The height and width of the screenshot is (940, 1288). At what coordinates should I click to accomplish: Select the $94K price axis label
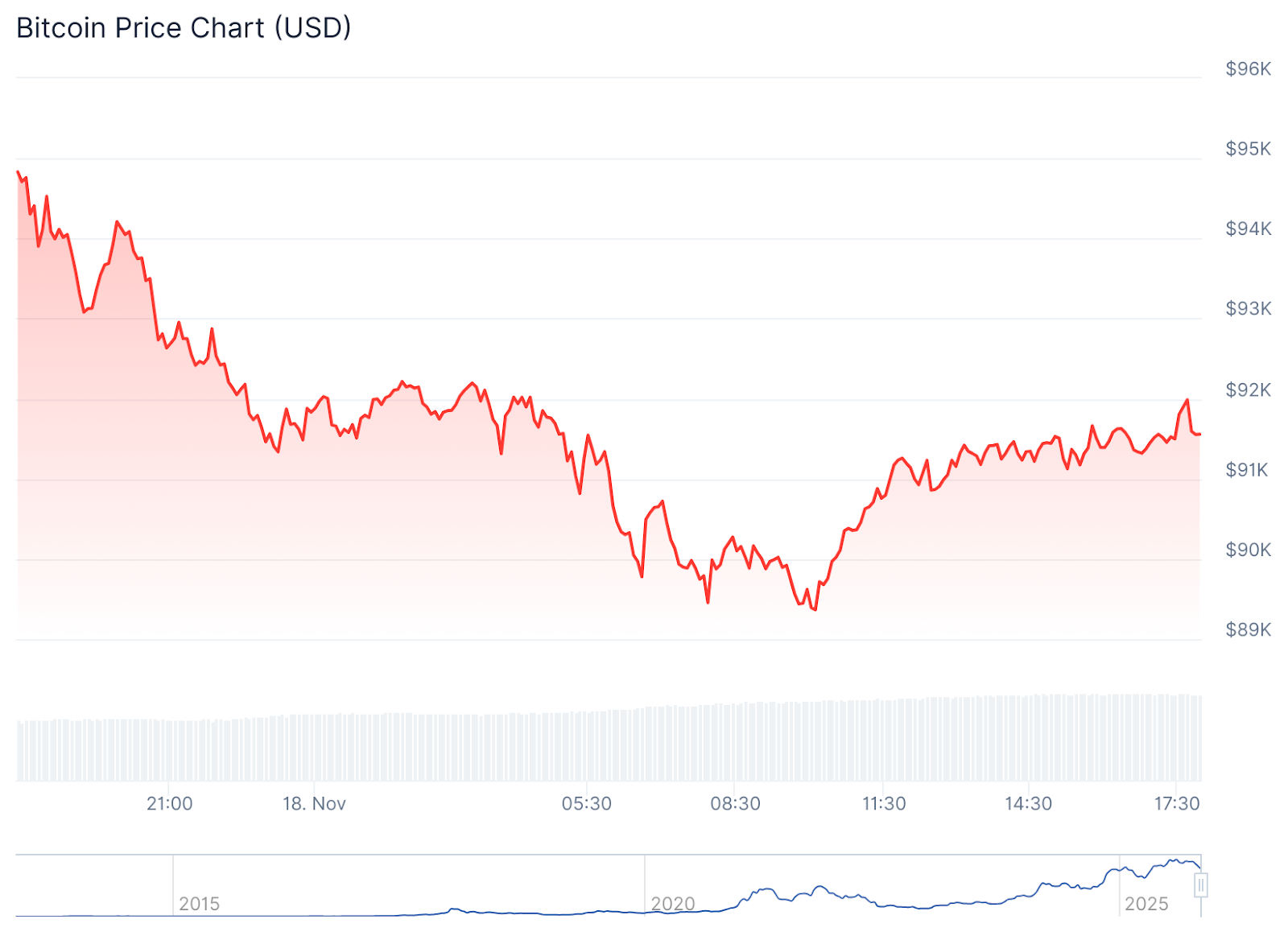pos(1248,229)
